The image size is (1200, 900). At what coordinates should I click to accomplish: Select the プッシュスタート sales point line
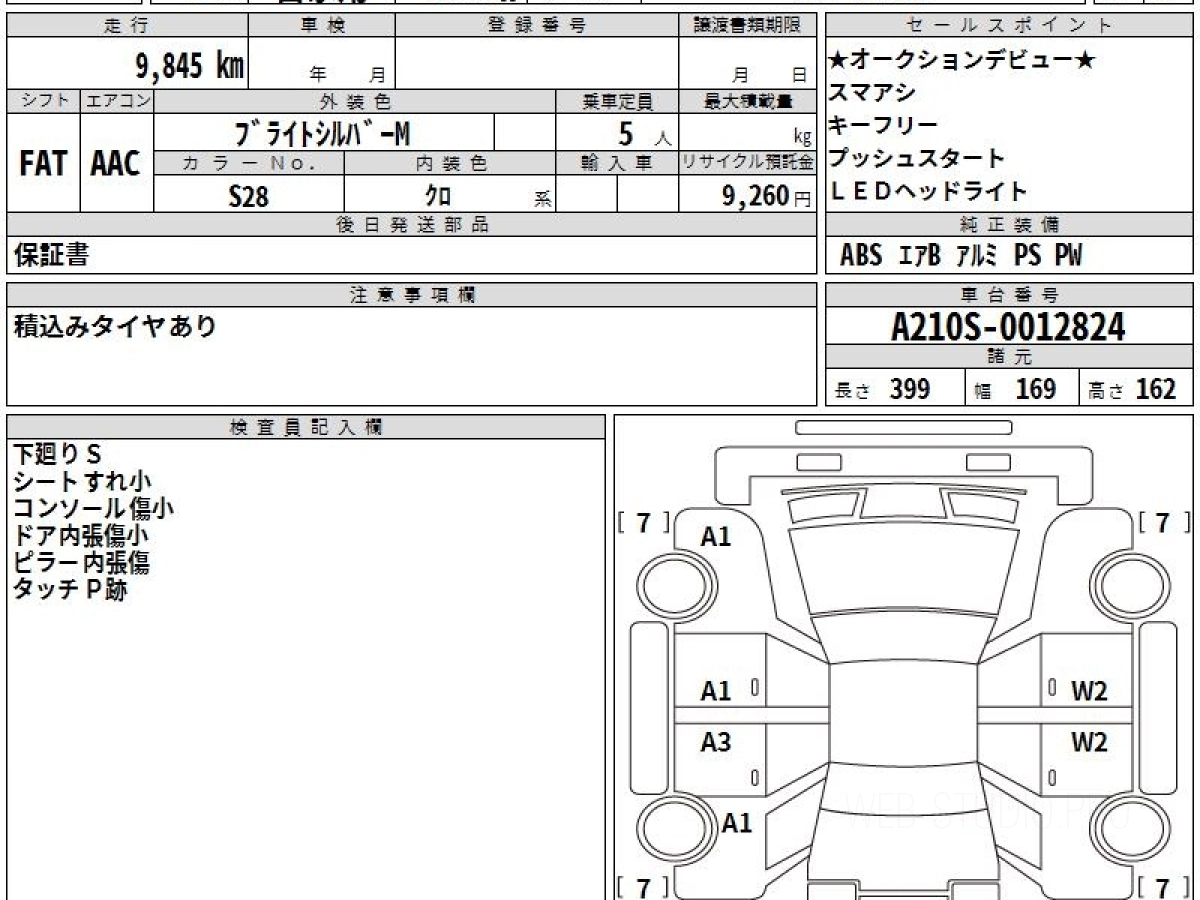[917, 158]
